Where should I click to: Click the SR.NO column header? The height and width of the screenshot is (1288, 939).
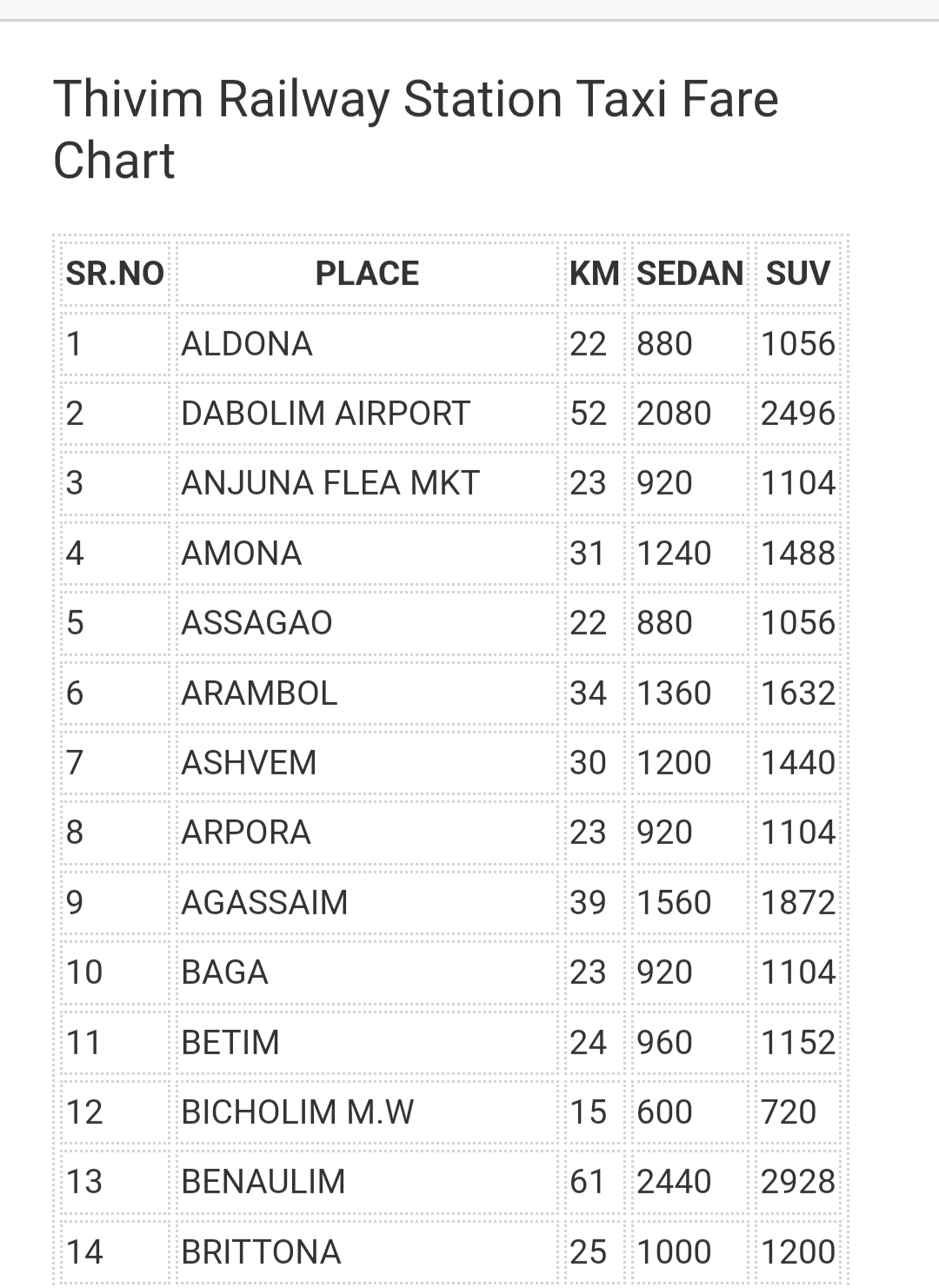tap(115, 274)
